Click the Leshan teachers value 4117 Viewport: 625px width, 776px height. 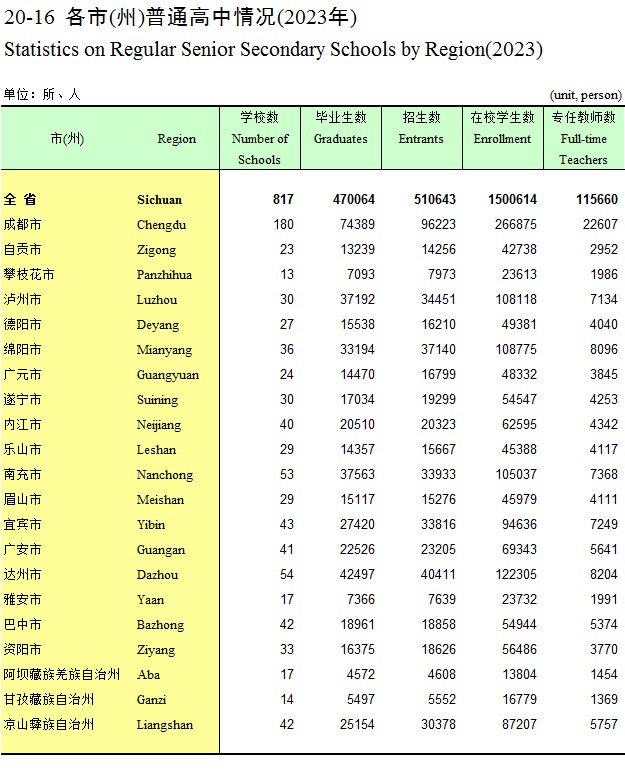coord(604,449)
